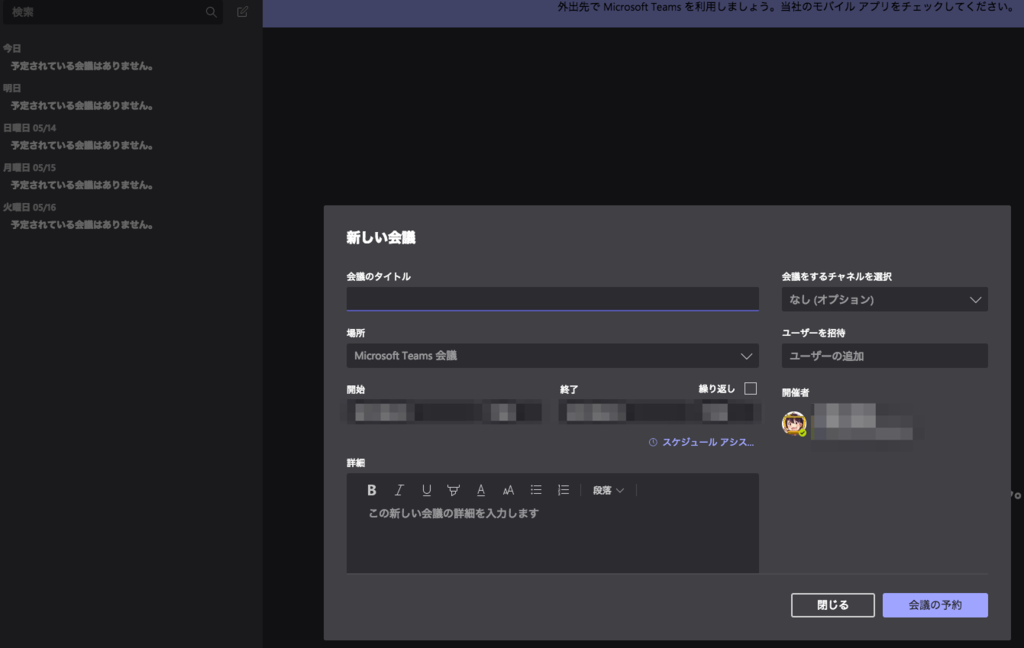Insert a bulleted list
The height and width of the screenshot is (648, 1024).
coord(536,490)
